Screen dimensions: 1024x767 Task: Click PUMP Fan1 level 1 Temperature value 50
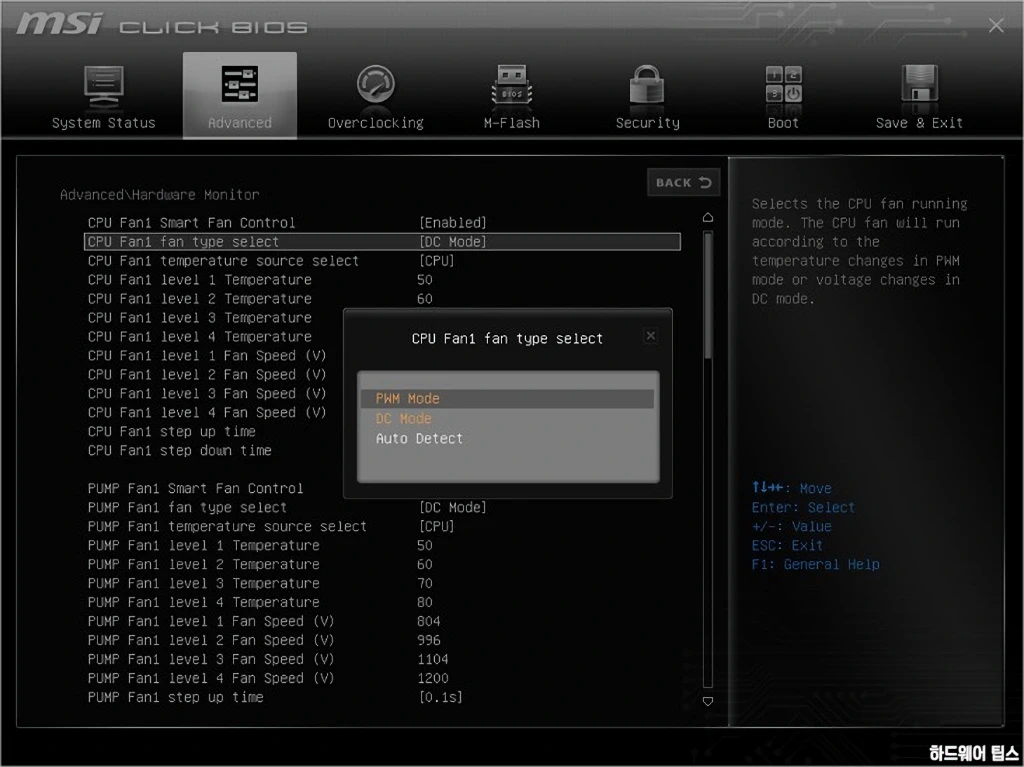point(424,545)
